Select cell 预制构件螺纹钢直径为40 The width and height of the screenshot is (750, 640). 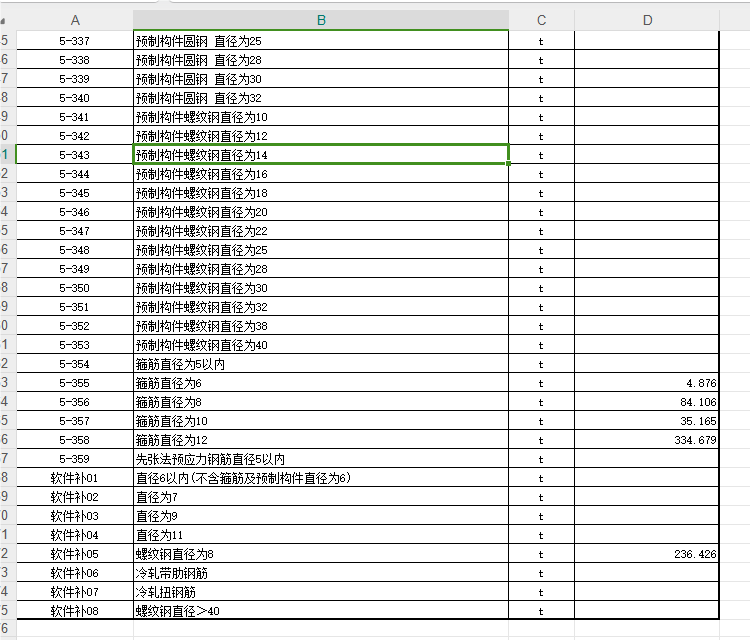pos(321,345)
